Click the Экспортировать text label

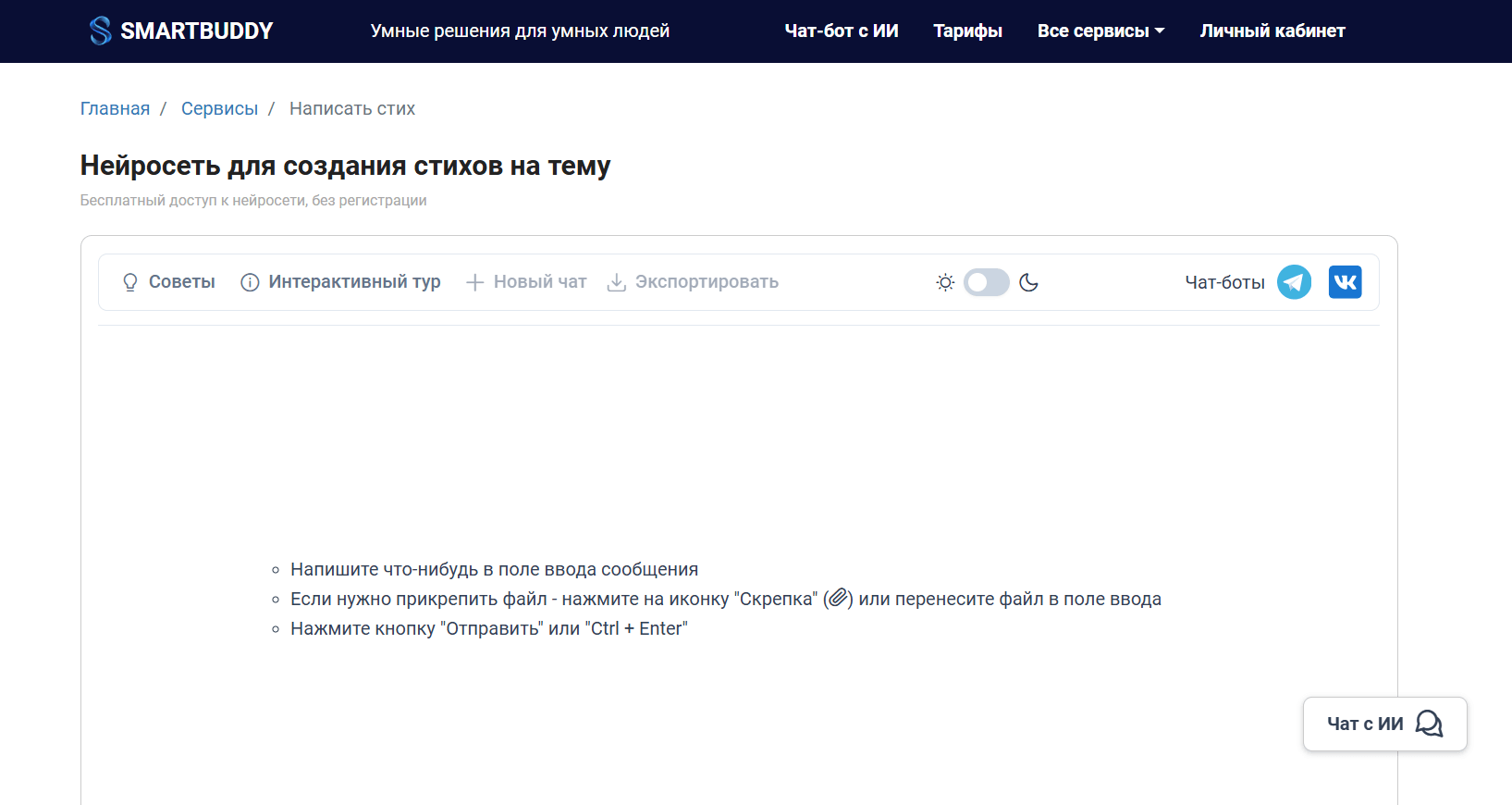[x=707, y=282]
